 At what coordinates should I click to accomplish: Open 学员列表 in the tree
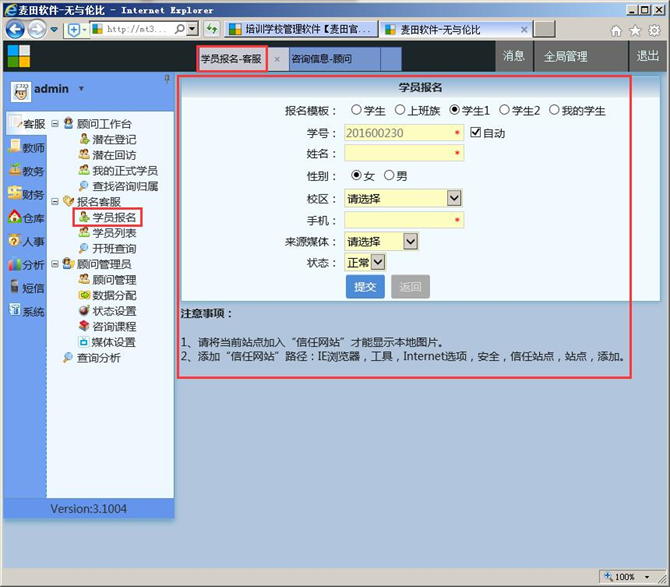click(x=108, y=232)
